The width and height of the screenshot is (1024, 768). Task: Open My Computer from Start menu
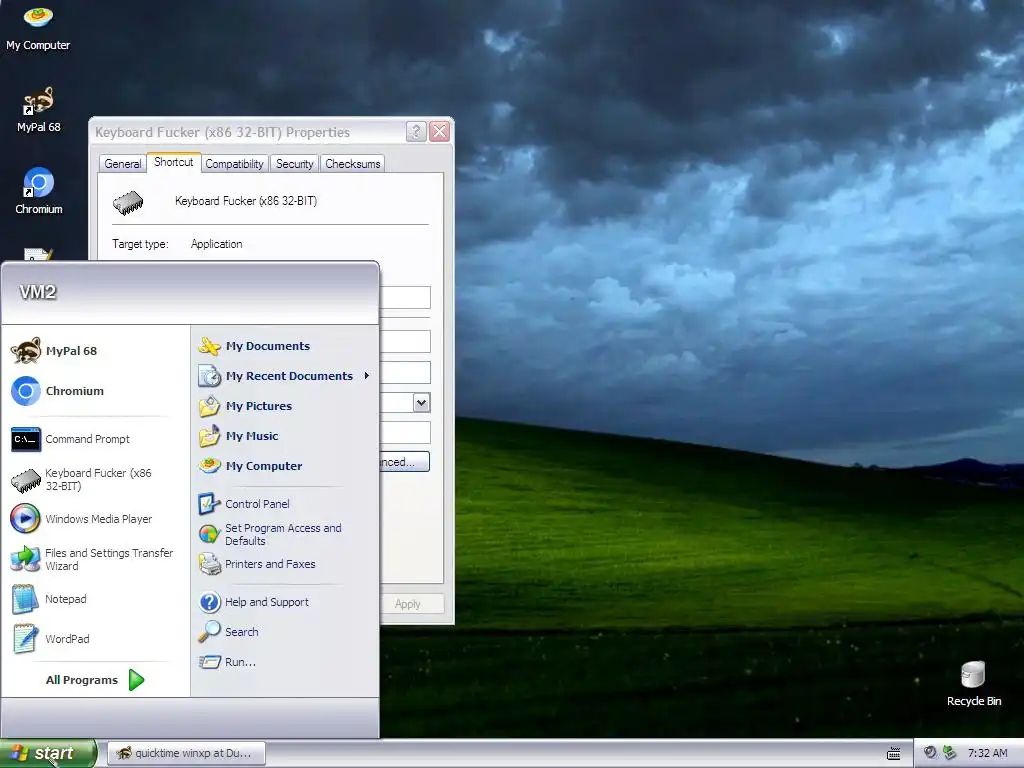click(x=285, y=466)
